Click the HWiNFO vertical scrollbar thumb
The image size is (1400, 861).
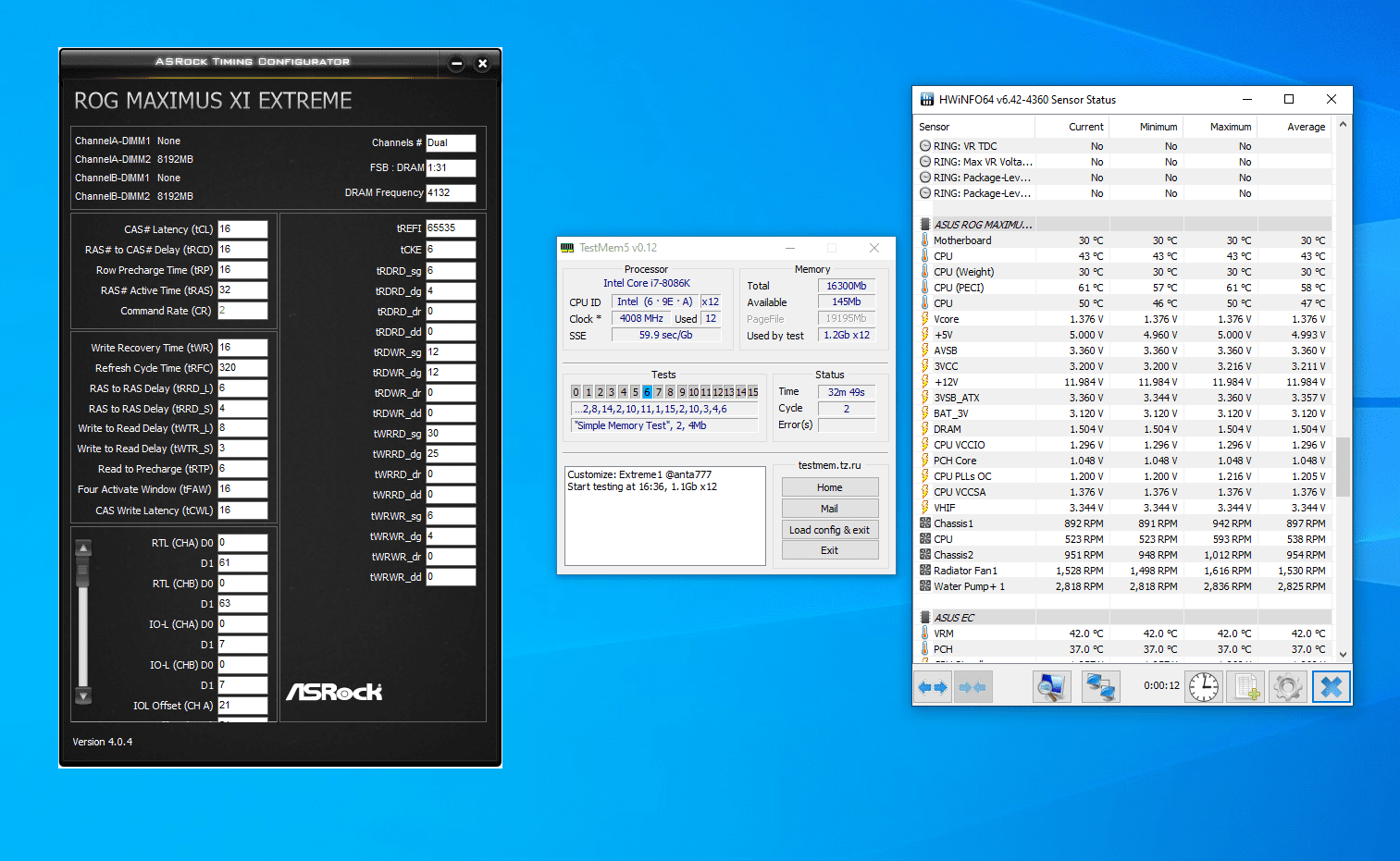click(x=1343, y=466)
